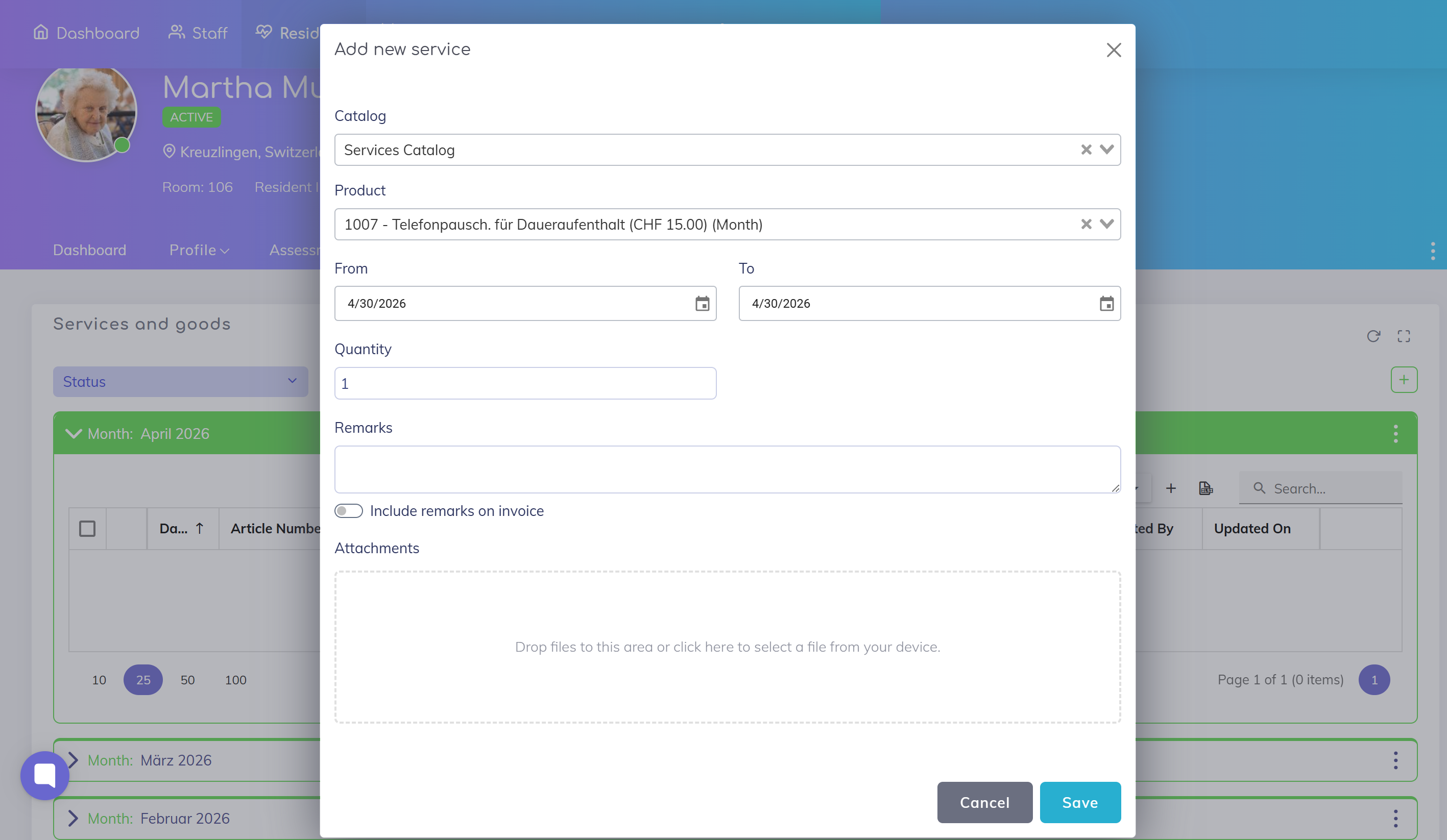This screenshot has width=1447, height=840.
Task: Click the green plus add button
Action: tap(1404, 380)
